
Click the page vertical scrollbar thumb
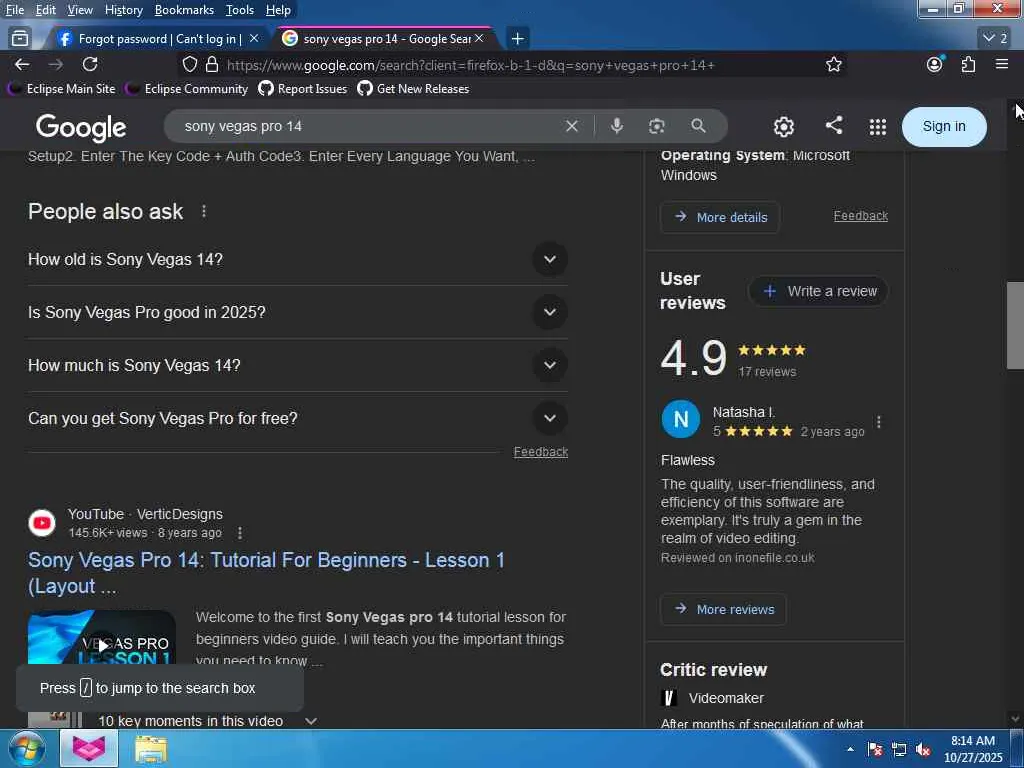click(x=1014, y=325)
